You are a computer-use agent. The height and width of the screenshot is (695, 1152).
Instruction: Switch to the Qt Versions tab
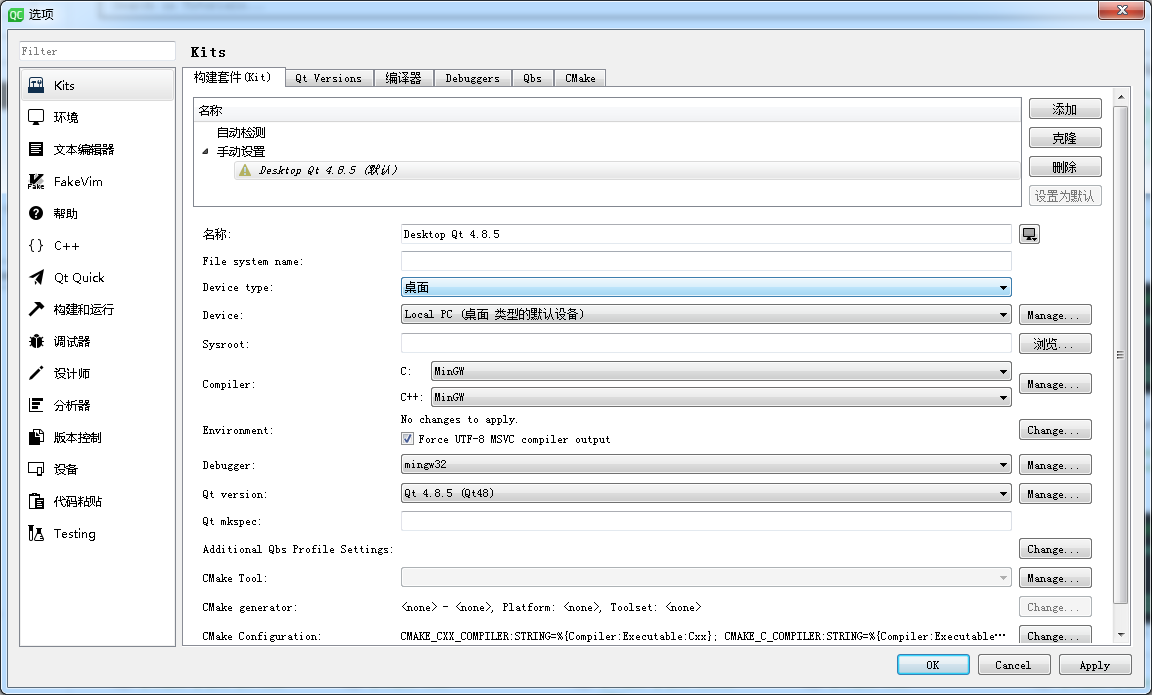328,77
